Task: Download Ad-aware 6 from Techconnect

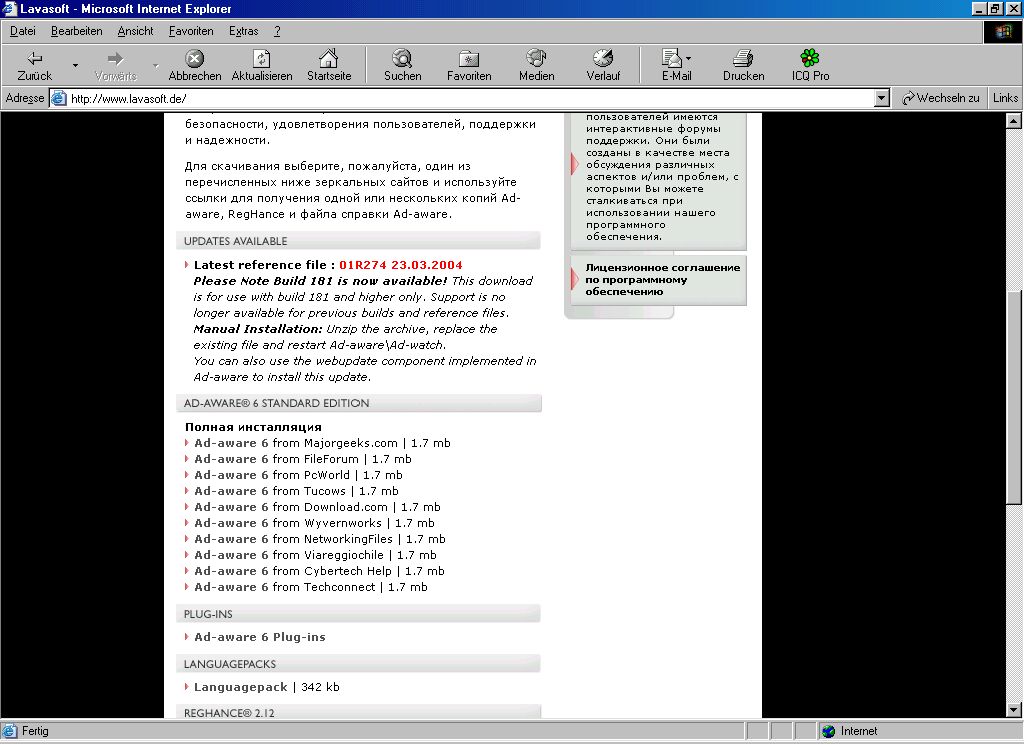Action: (311, 587)
